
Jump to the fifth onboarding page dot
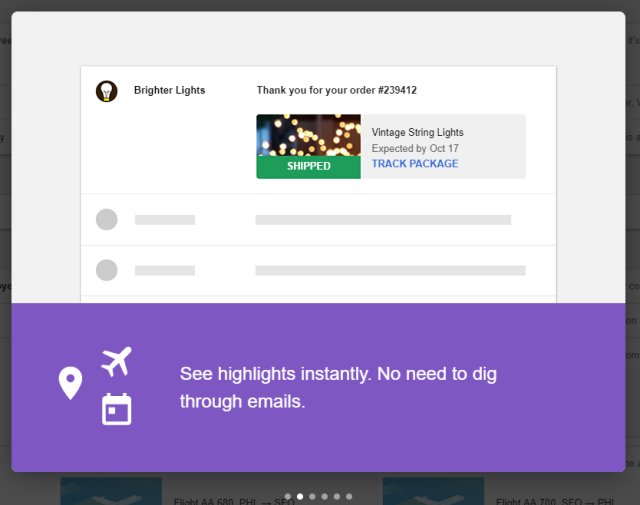click(x=336, y=496)
